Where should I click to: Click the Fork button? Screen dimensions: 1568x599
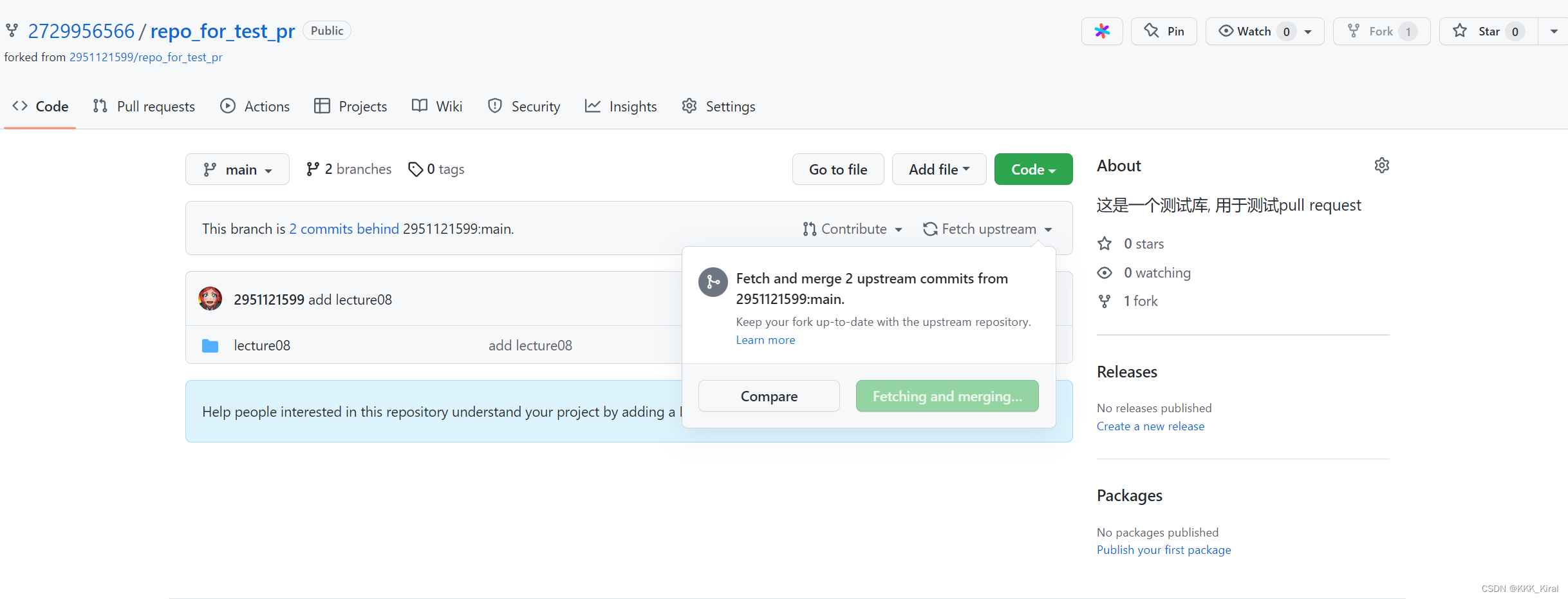[1381, 31]
